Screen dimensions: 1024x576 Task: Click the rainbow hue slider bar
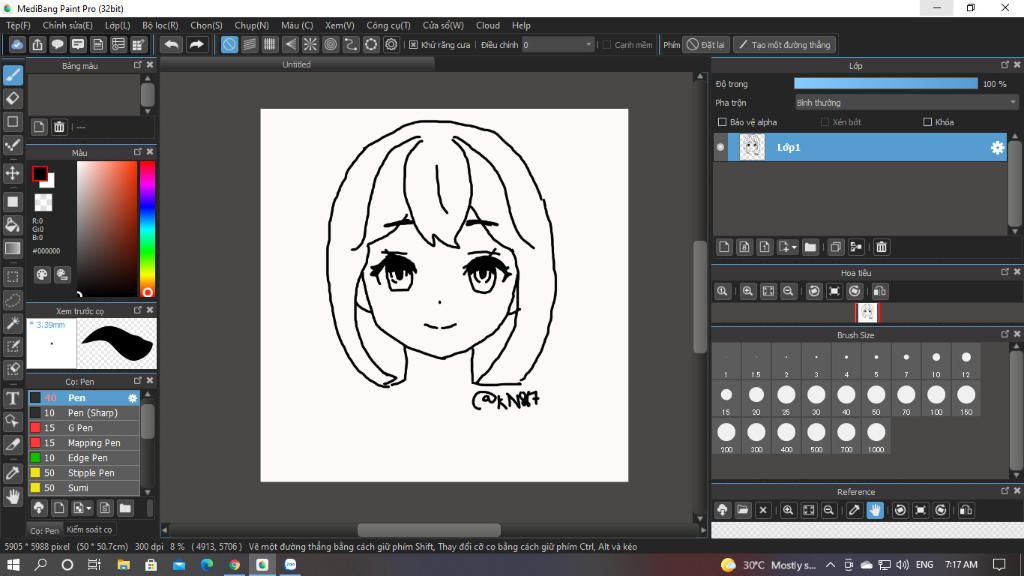coord(148,229)
